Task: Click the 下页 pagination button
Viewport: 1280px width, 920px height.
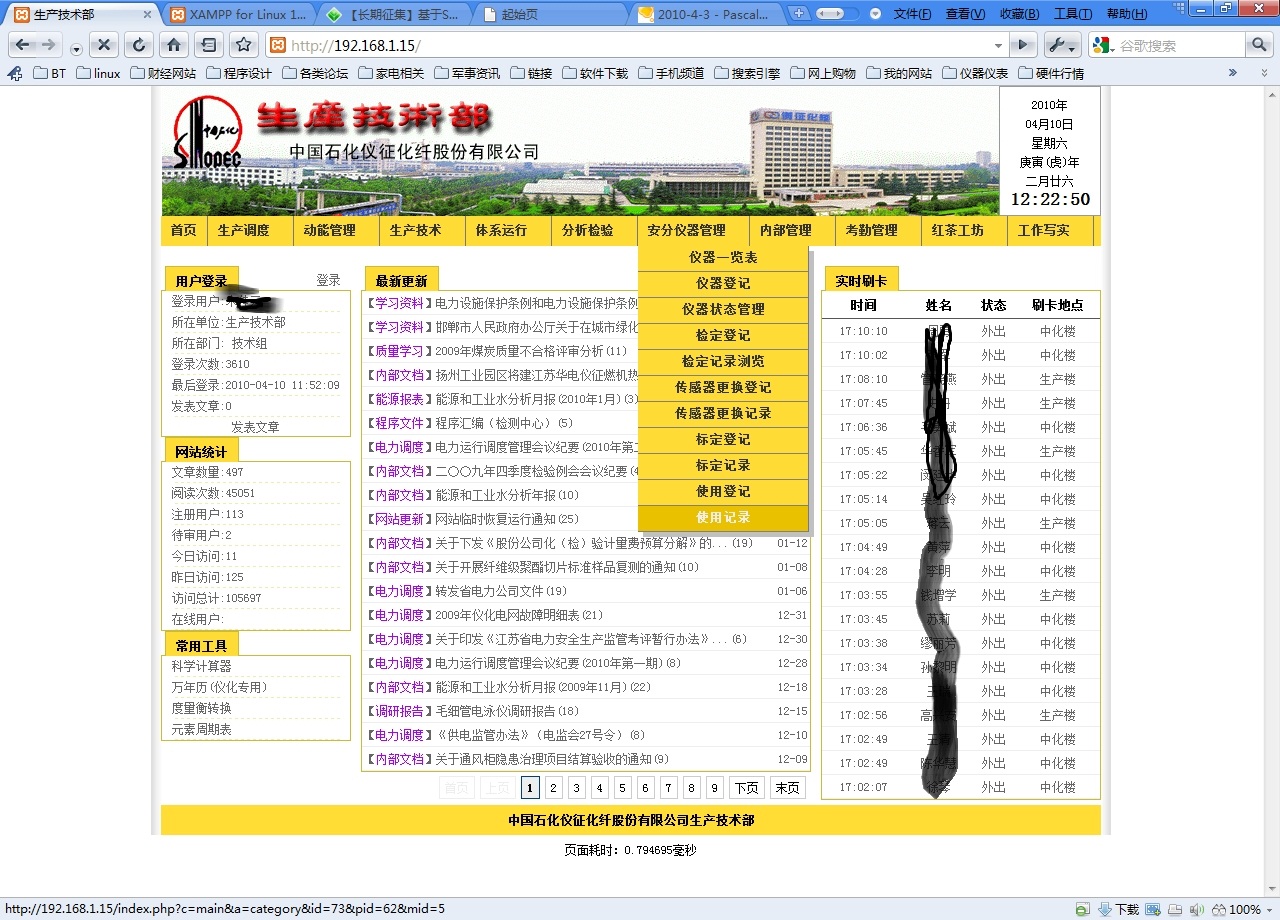Action: (x=747, y=788)
